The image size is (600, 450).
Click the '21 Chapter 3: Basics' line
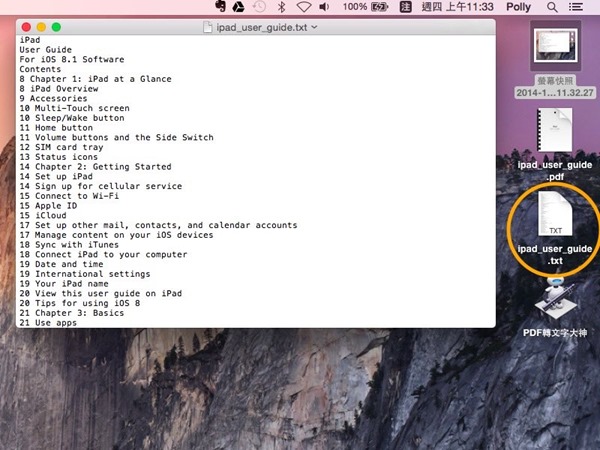coord(72,313)
